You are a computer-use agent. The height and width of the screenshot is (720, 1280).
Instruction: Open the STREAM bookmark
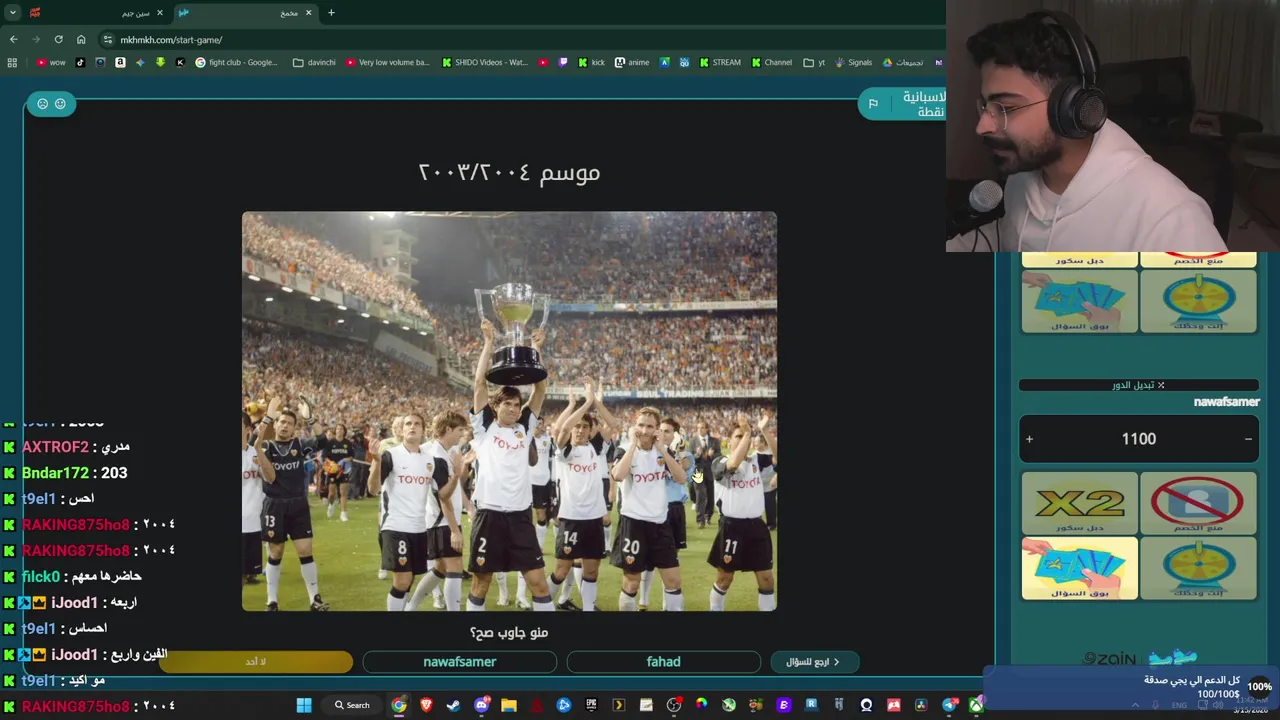[720, 62]
